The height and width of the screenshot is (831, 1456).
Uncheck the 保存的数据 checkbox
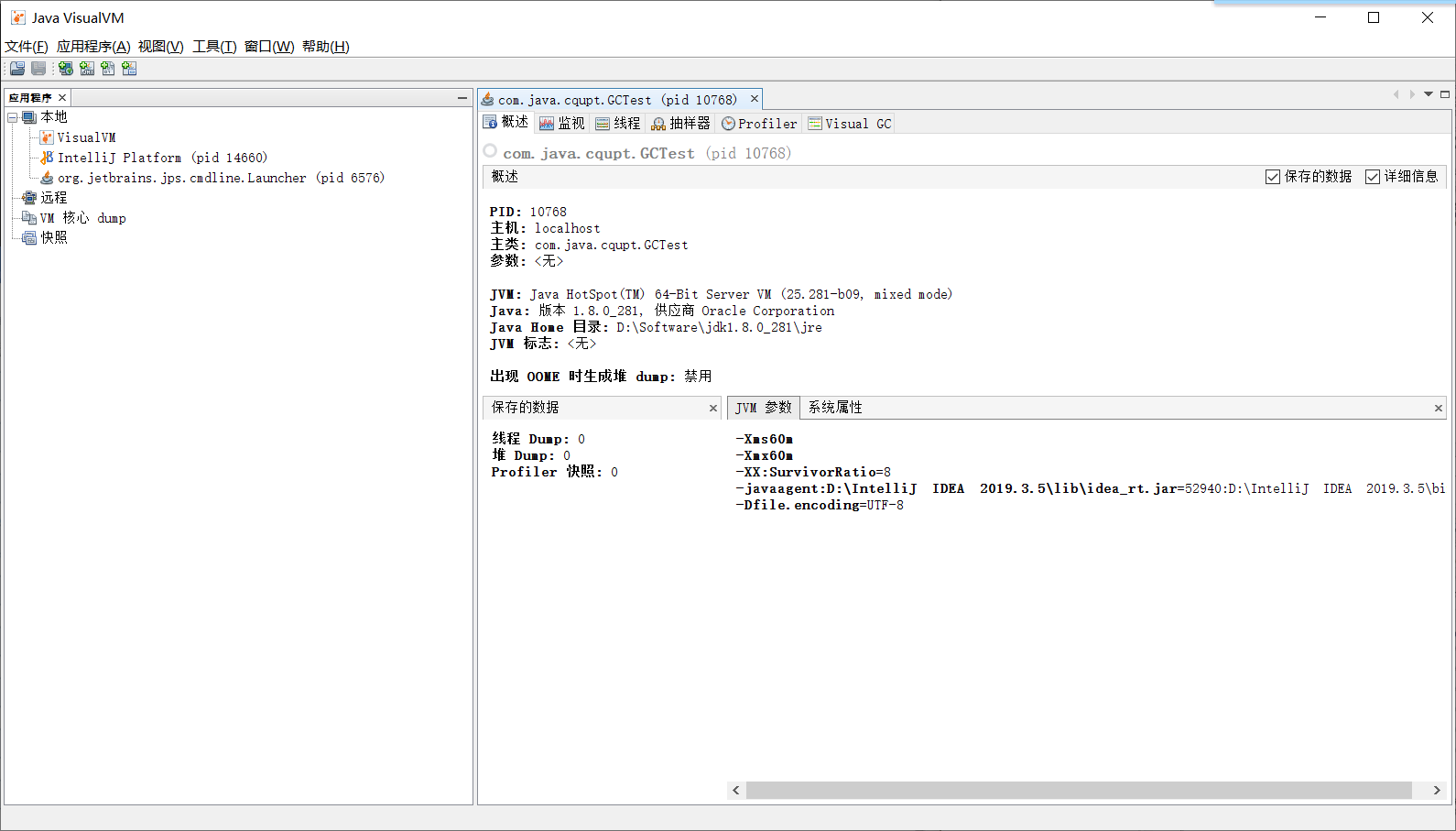(1273, 177)
